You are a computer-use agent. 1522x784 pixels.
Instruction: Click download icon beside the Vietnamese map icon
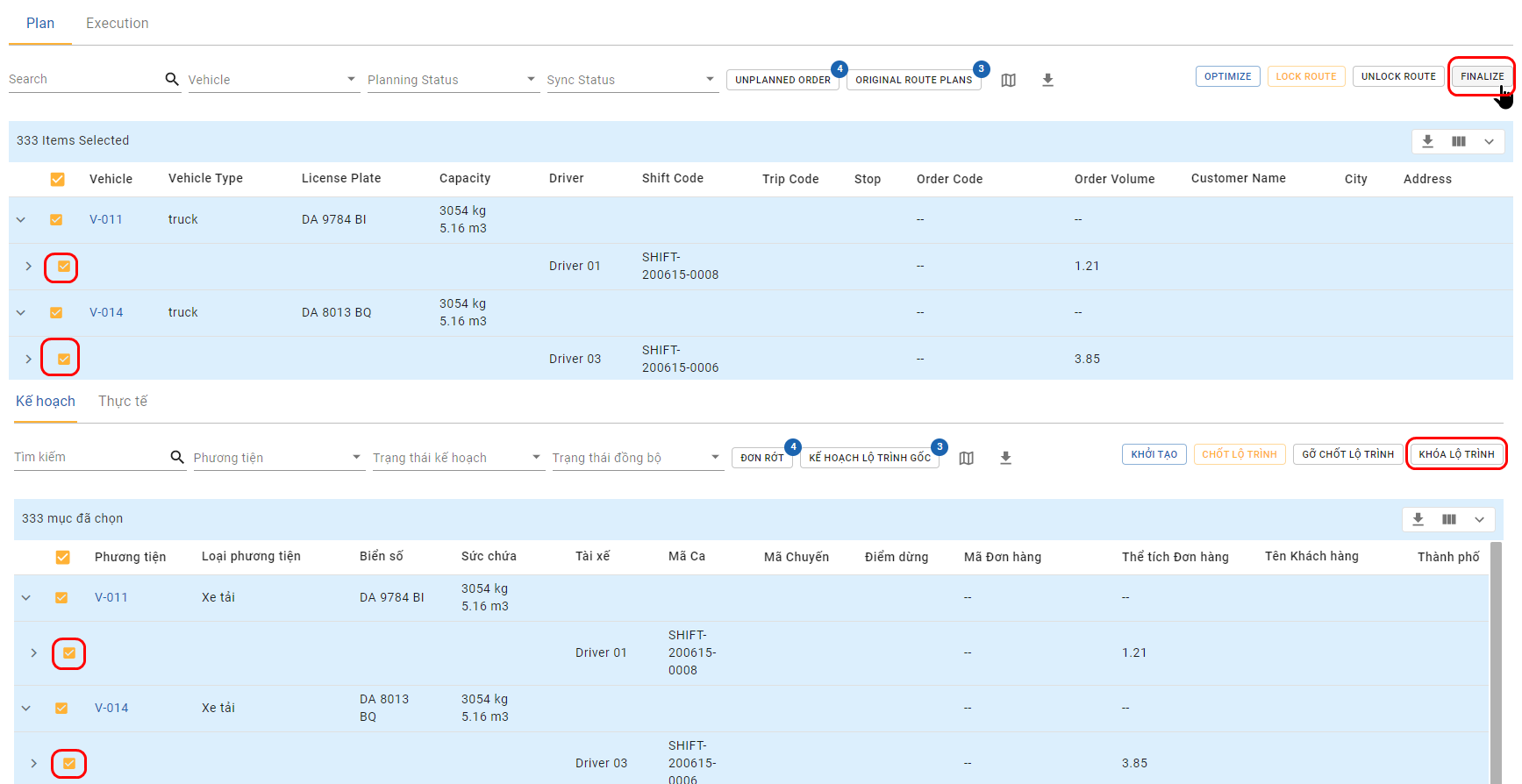(x=1006, y=458)
